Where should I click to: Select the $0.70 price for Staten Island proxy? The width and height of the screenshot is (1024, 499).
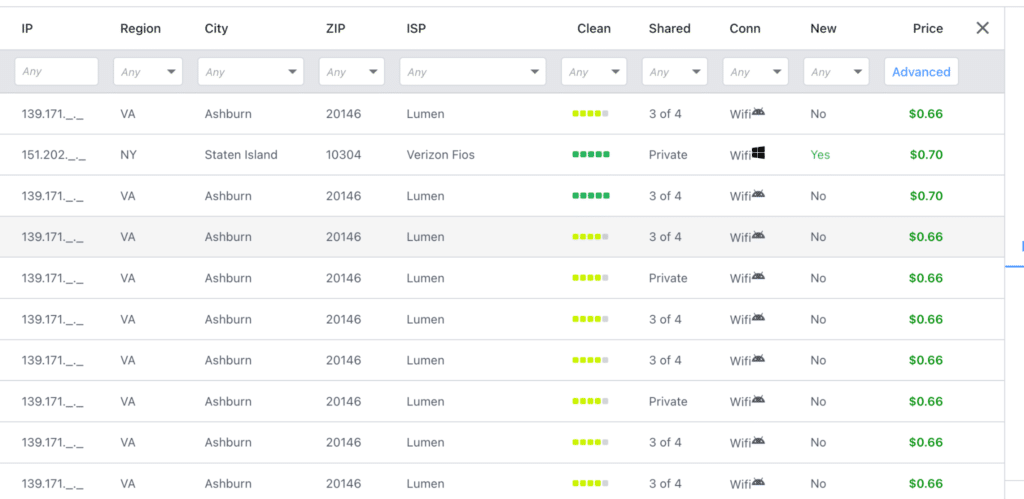tap(926, 155)
